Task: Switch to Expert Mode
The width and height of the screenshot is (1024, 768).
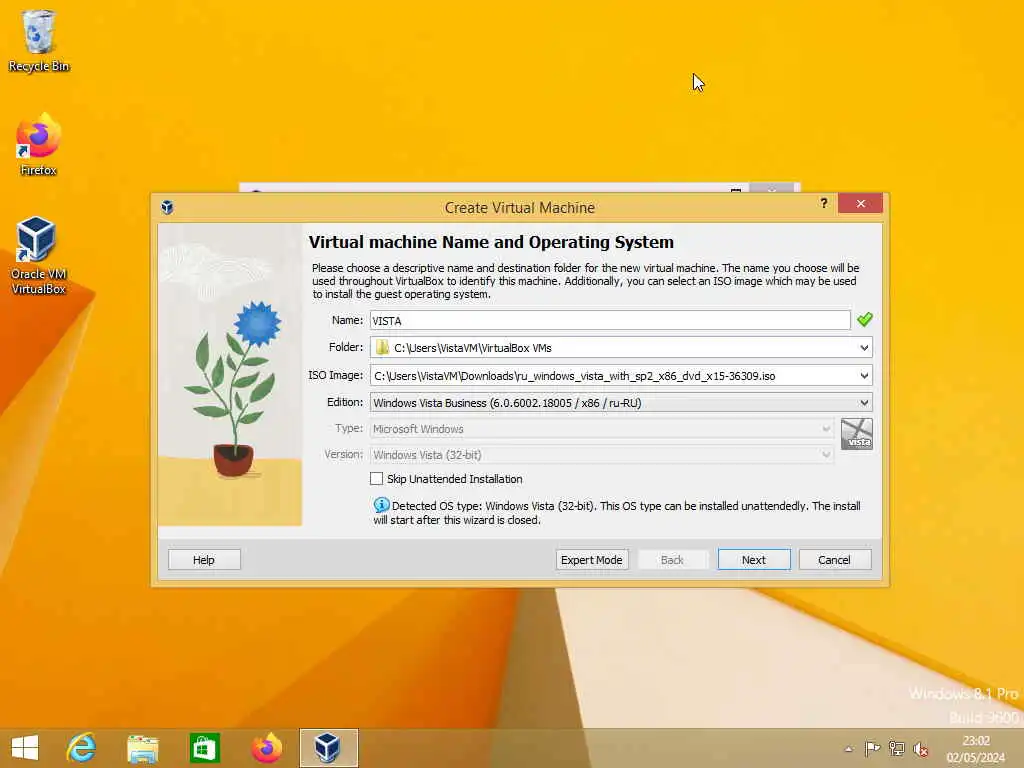Action: [592, 560]
